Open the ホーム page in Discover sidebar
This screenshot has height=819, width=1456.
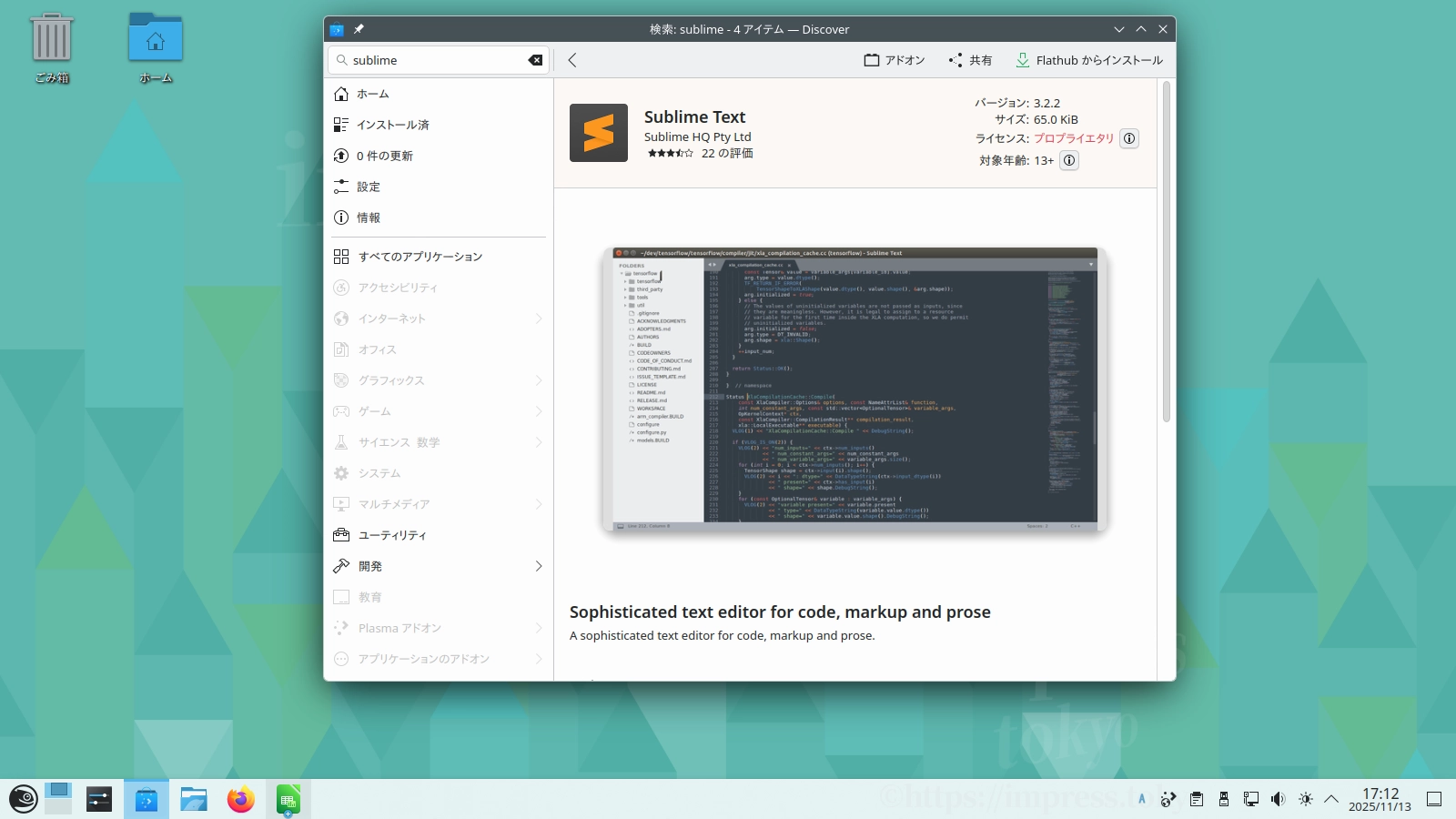tap(439, 94)
